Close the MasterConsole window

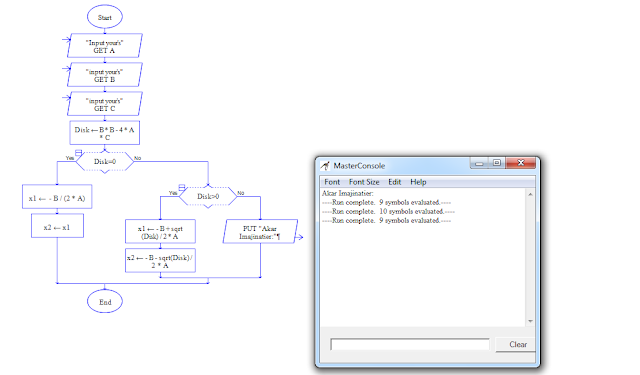tap(520, 163)
